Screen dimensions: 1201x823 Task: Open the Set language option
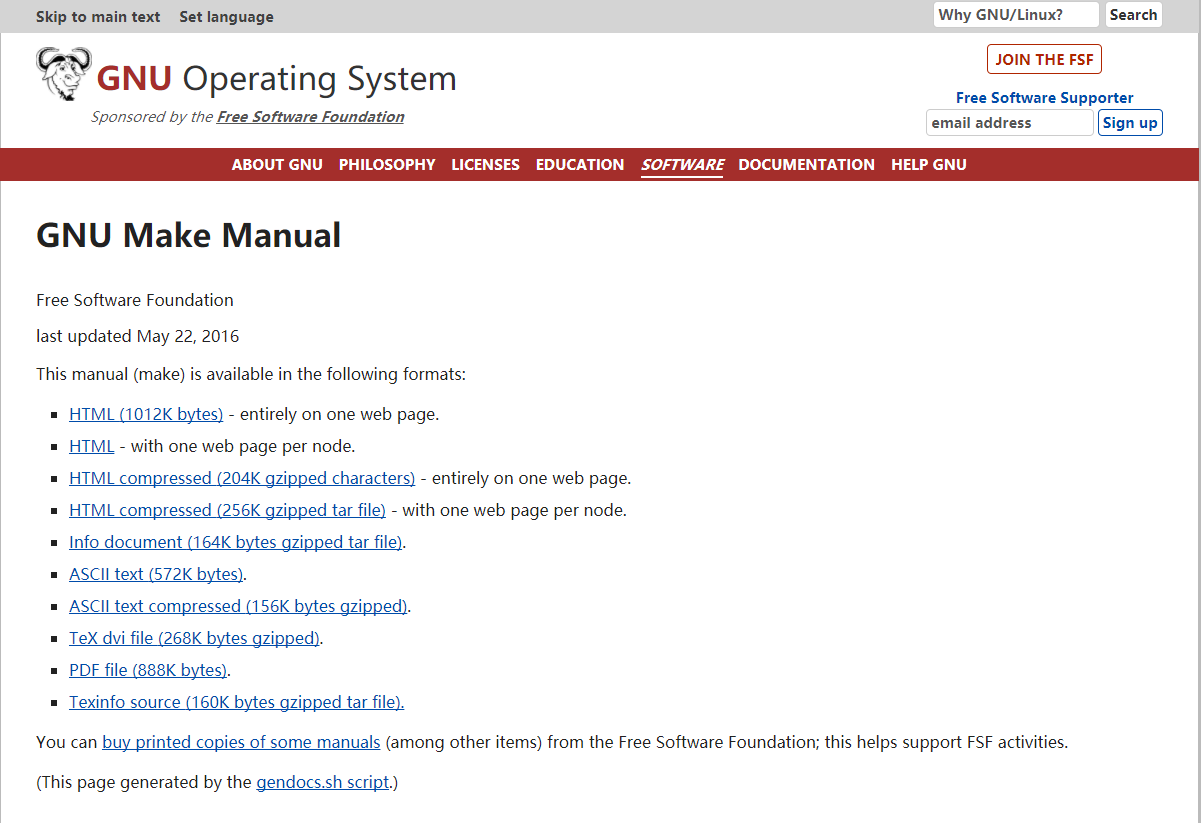tap(226, 16)
